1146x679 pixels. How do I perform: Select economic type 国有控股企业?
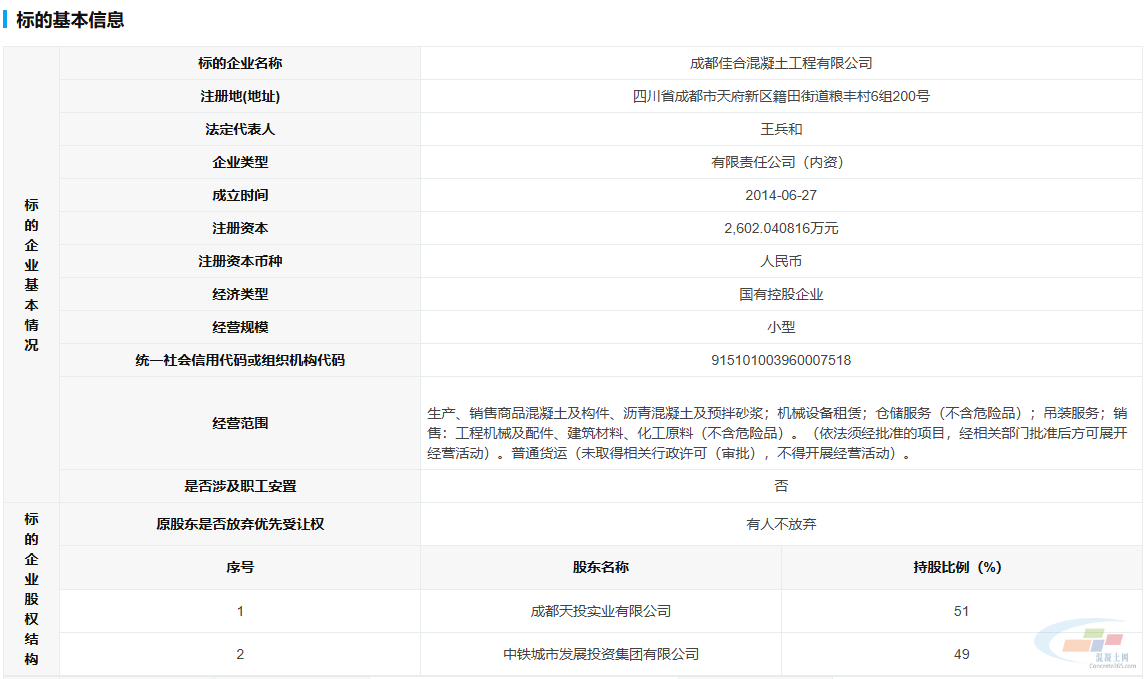coord(781,294)
